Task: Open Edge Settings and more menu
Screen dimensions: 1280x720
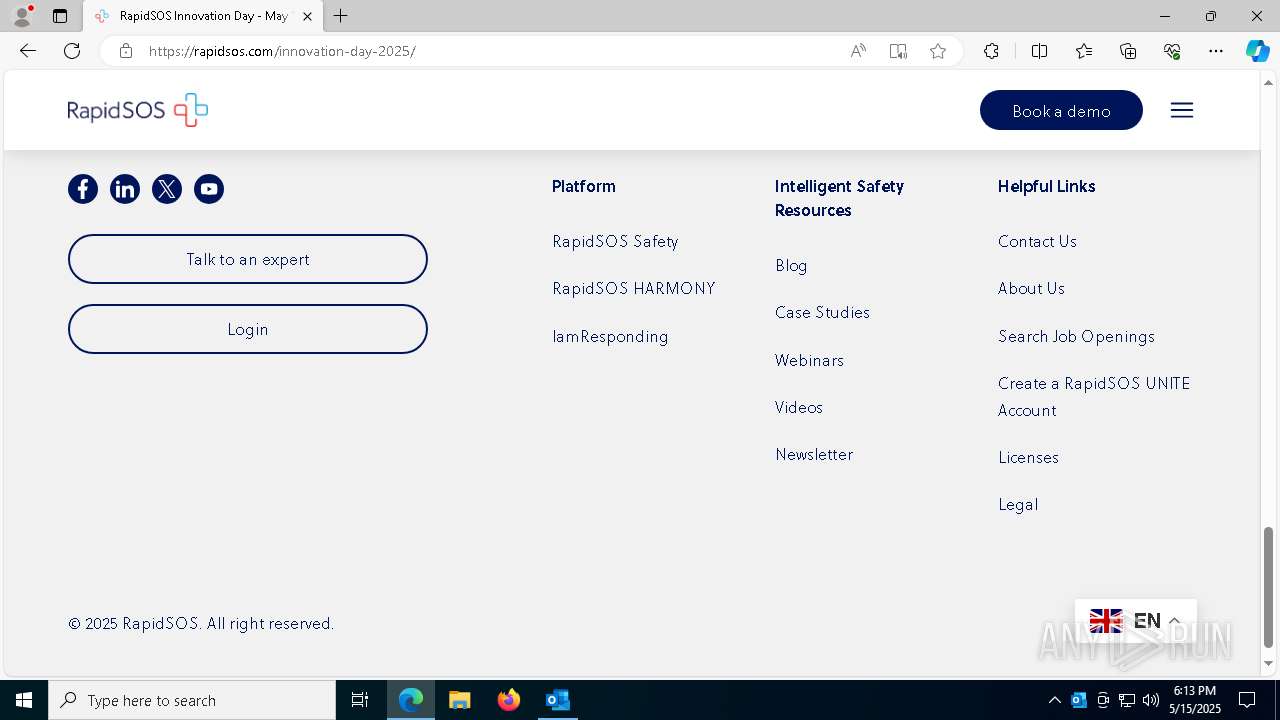Action: click(1216, 51)
